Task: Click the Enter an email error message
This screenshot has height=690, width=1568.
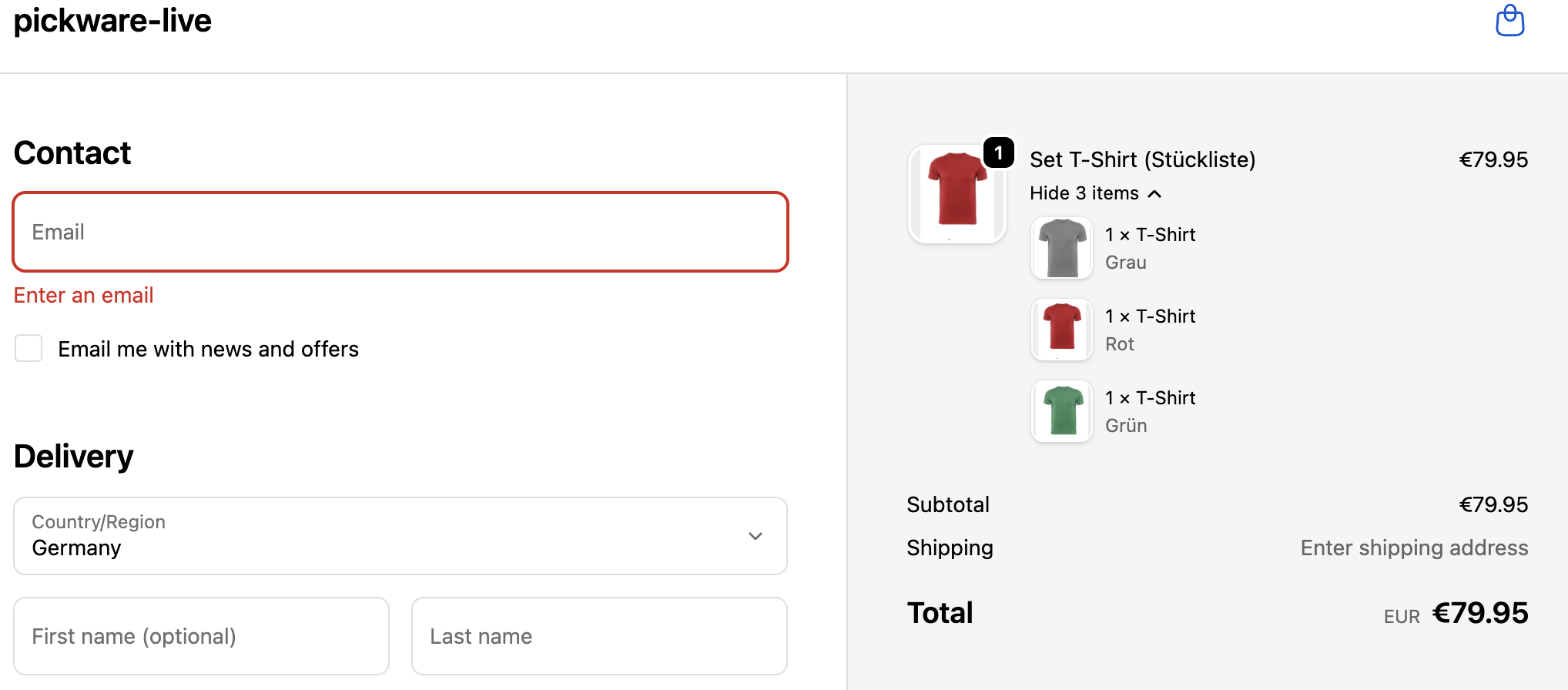Action: click(x=84, y=295)
